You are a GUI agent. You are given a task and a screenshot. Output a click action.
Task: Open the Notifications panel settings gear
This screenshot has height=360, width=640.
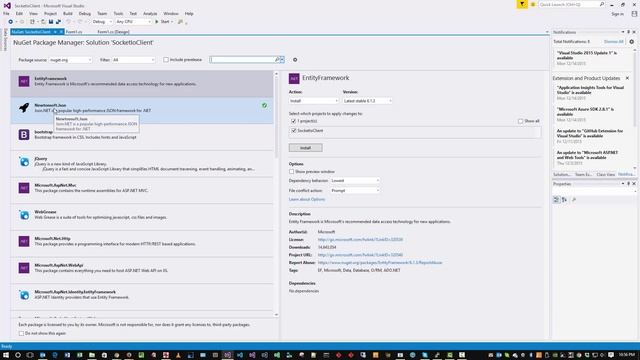pos(631,42)
